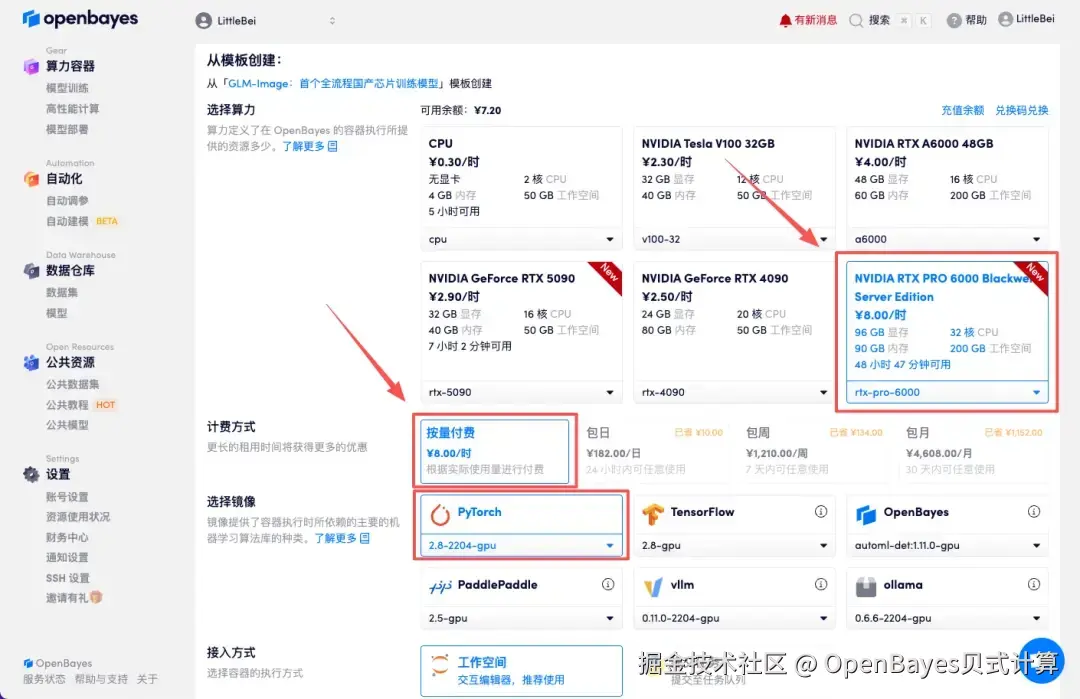Show info for TensorFlow image

click(x=821, y=512)
